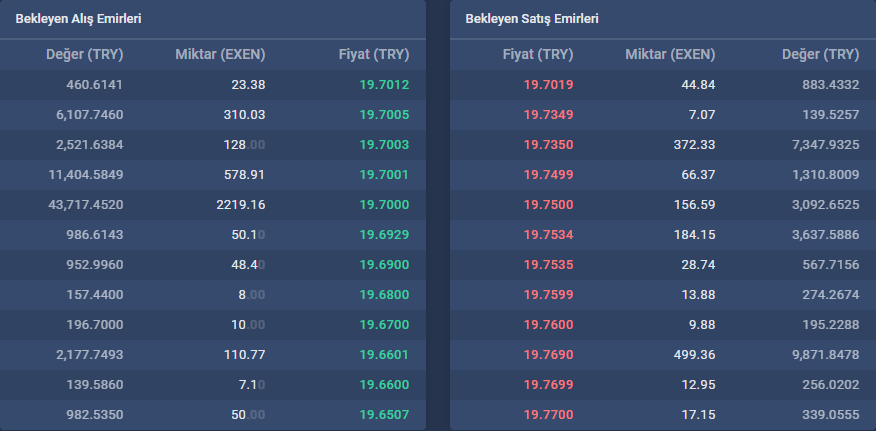Choose buy price 19.7001
Image resolution: width=876 pixels, height=431 pixels.
pyautogui.click(x=384, y=175)
